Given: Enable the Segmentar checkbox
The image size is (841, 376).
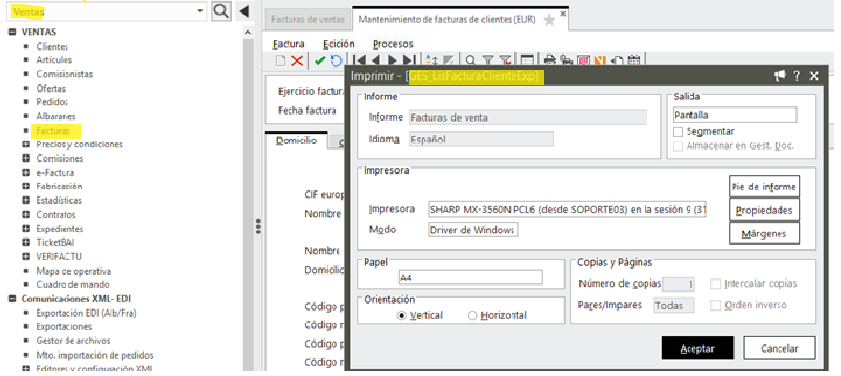Looking at the screenshot, I should pyautogui.click(x=678, y=131).
